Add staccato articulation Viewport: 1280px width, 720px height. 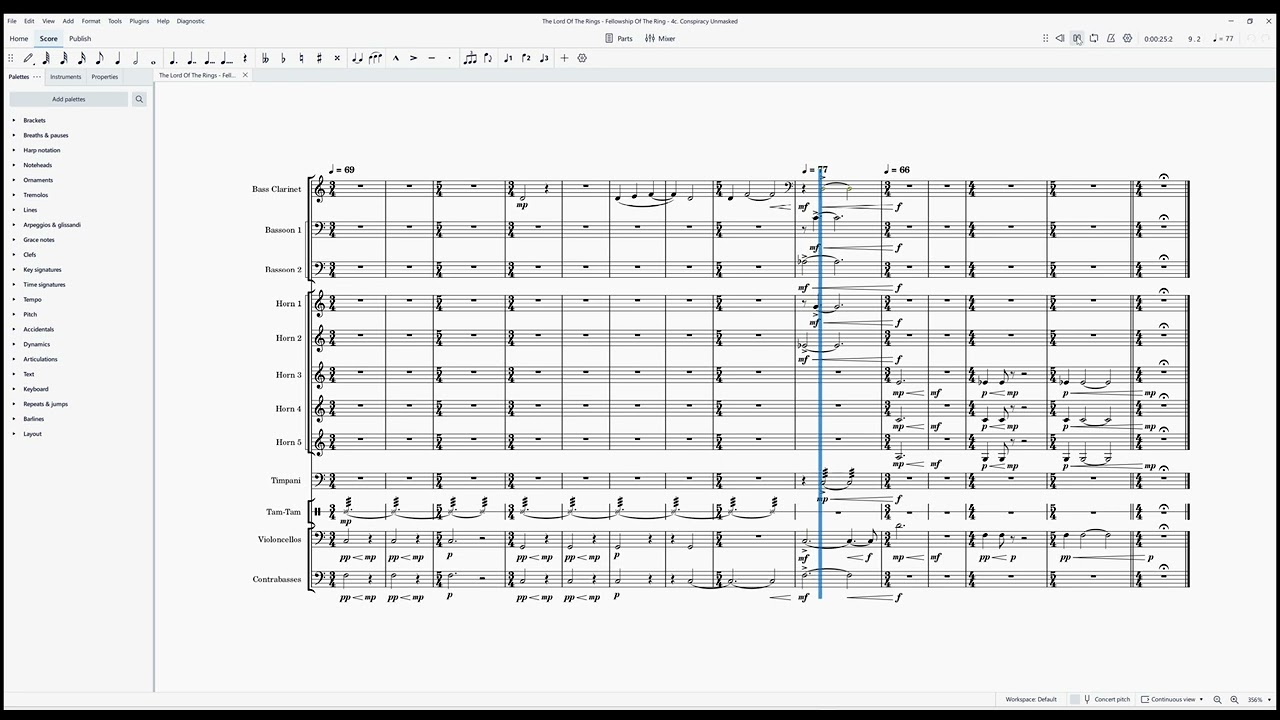pos(449,58)
